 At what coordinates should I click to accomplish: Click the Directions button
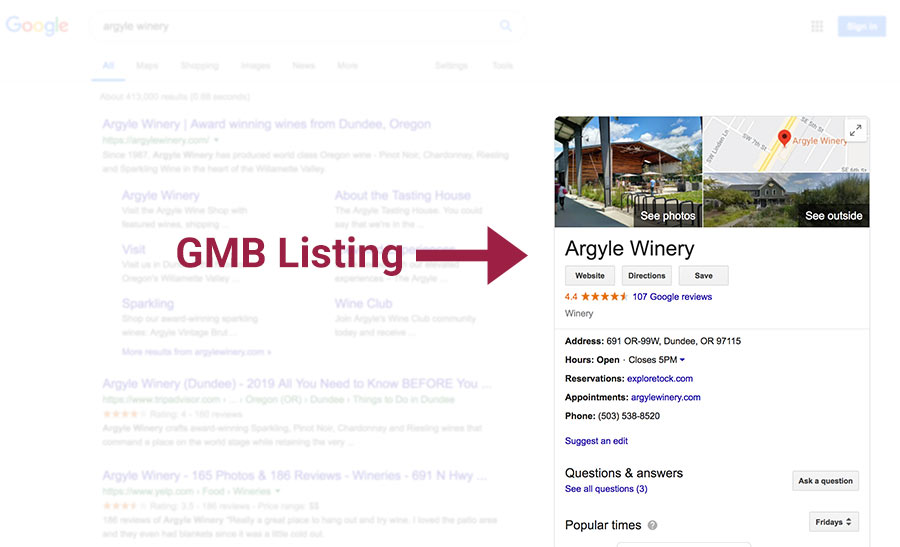click(x=646, y=276)
